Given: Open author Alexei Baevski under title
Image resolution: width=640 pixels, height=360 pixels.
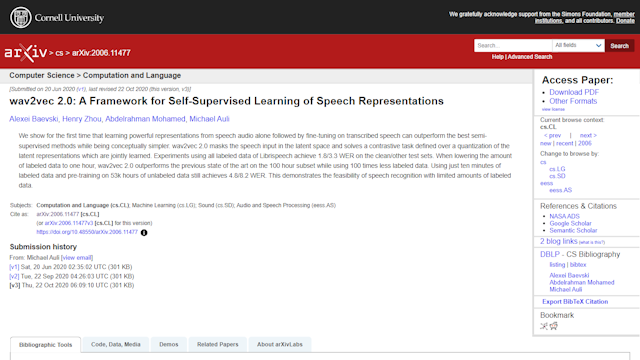Looking at the screenshot, I should [33, 119].
